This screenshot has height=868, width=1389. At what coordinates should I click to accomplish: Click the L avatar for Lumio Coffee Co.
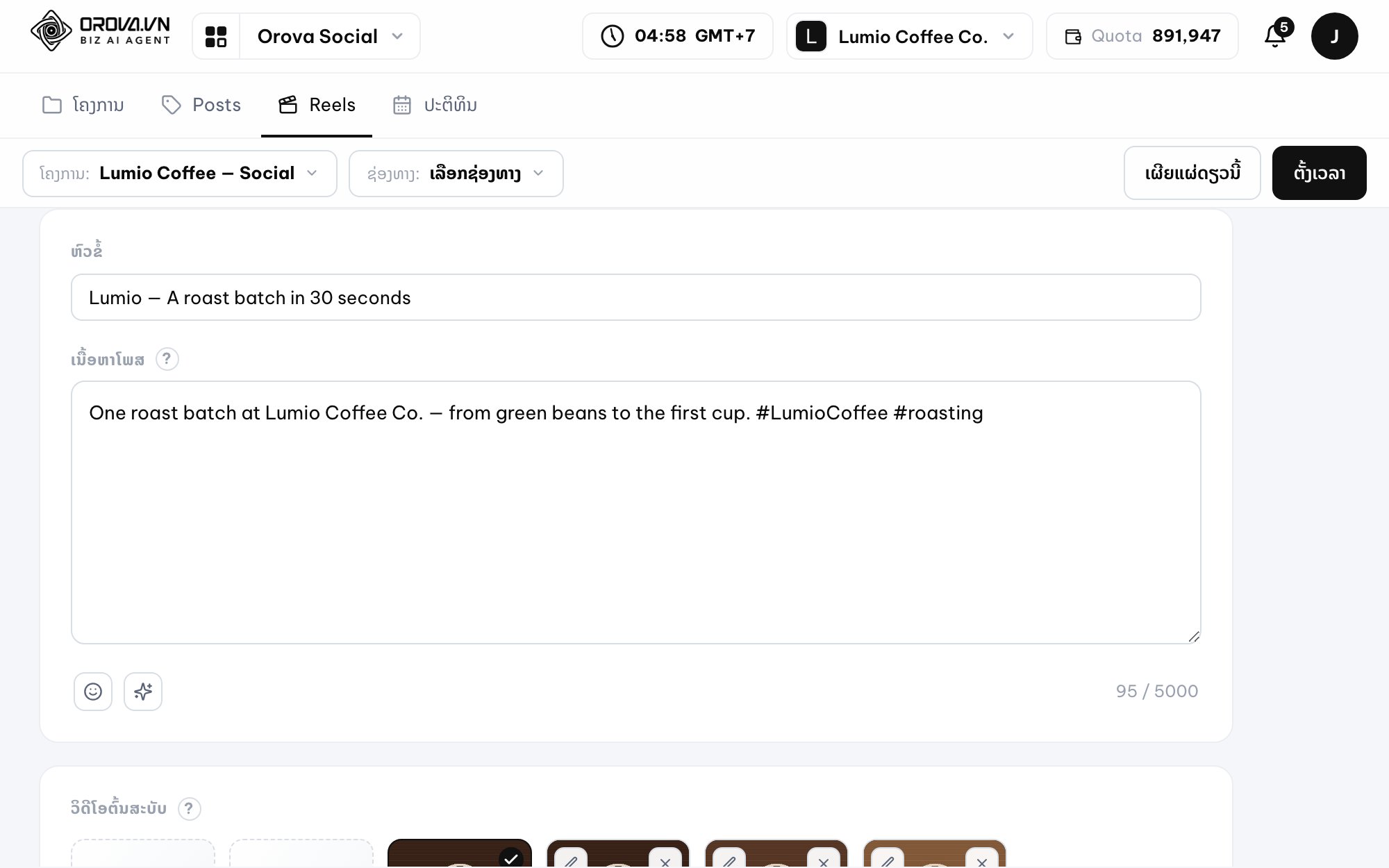pyautogui.click(x=810, y=36)
